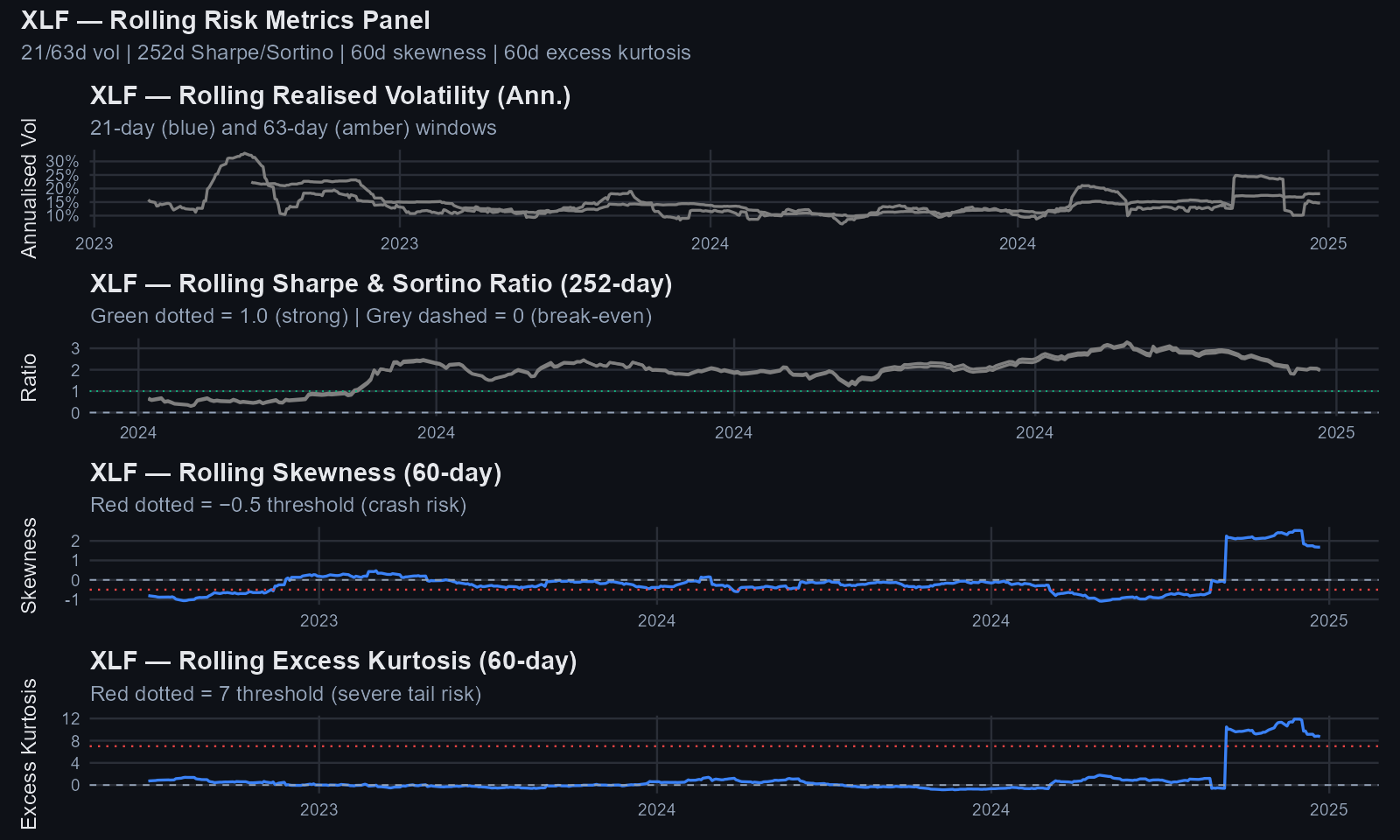The image size is (1400, 840).
Task: Click the "2023" label under the skewness chart
Action: (x=318, y=620)
